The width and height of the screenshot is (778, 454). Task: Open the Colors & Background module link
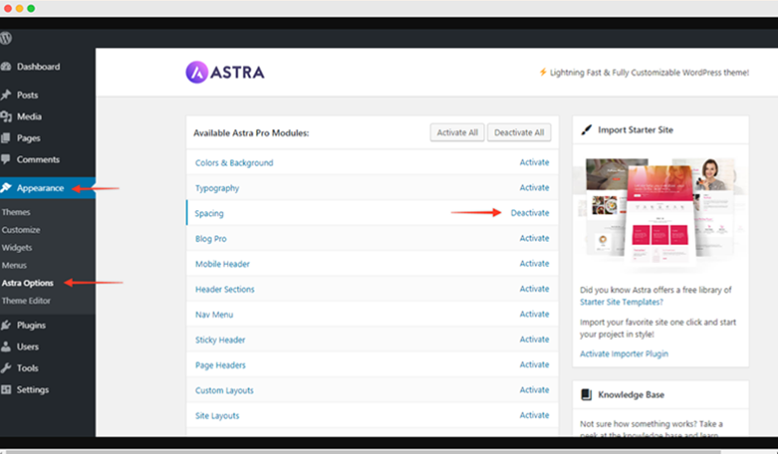(234, 163)
